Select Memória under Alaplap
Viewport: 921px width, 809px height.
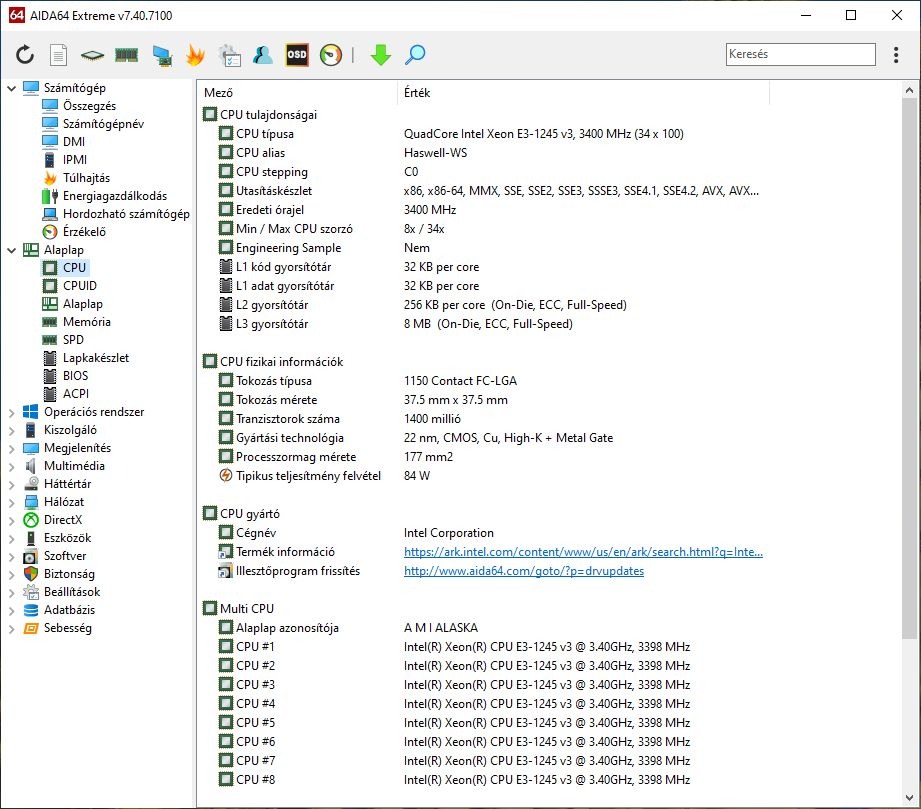tap(86, 322)
